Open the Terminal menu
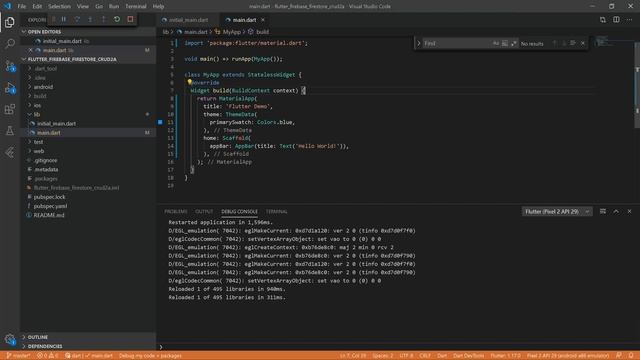The width and height of the screenshot is (640, 360). (136, 6)
